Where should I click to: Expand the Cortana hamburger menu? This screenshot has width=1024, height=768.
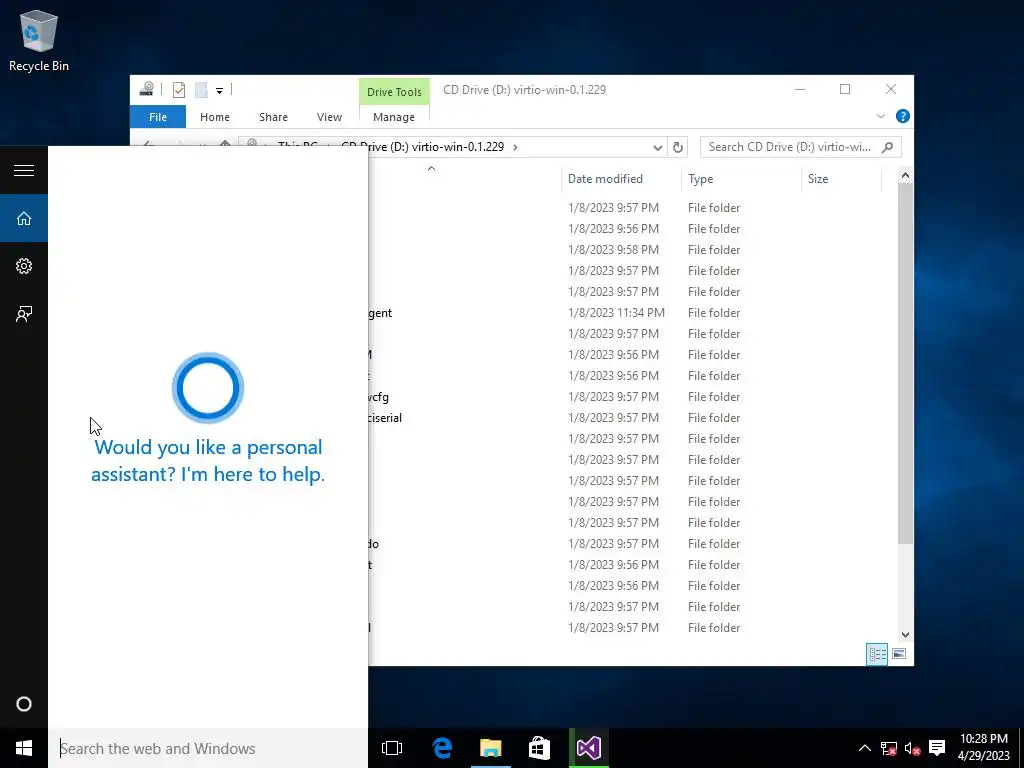tap(24, 170)
